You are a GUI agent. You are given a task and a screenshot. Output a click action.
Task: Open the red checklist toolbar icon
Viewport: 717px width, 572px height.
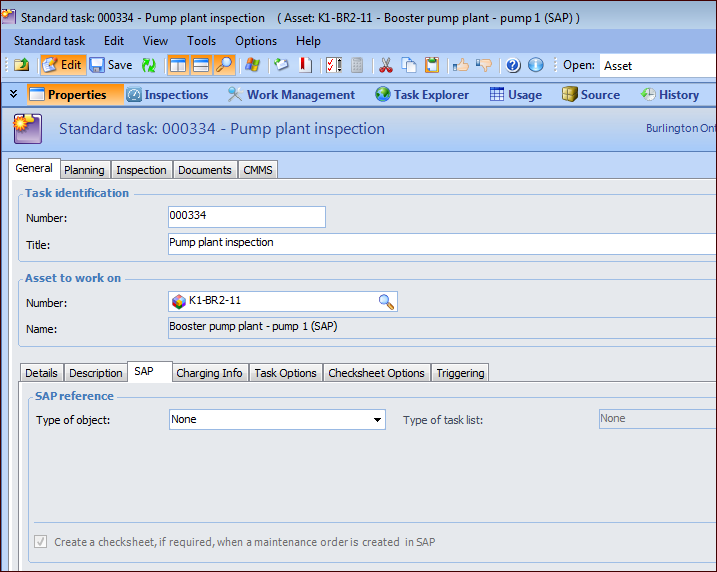[334, 65]
